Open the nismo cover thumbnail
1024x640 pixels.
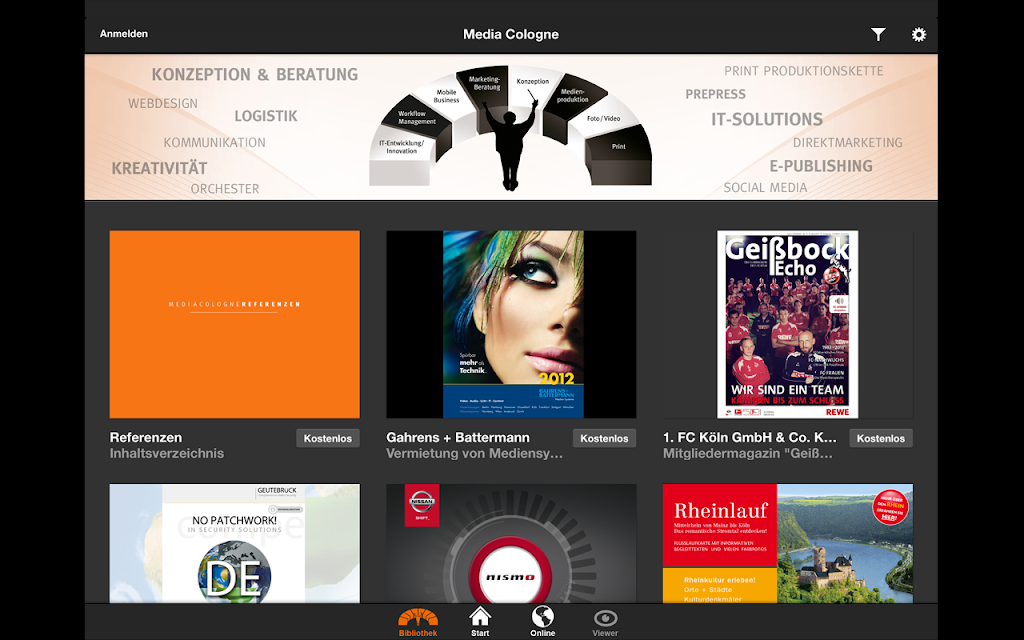click(x=511, y=543)
